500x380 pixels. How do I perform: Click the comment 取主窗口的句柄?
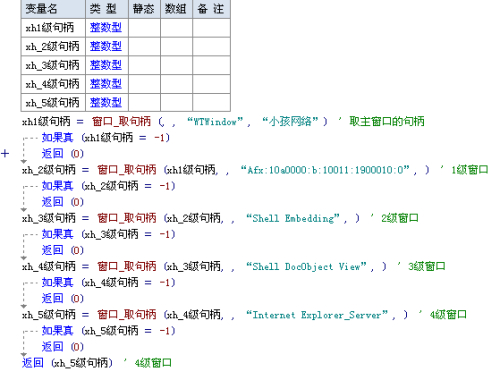[x=387, y=121]
